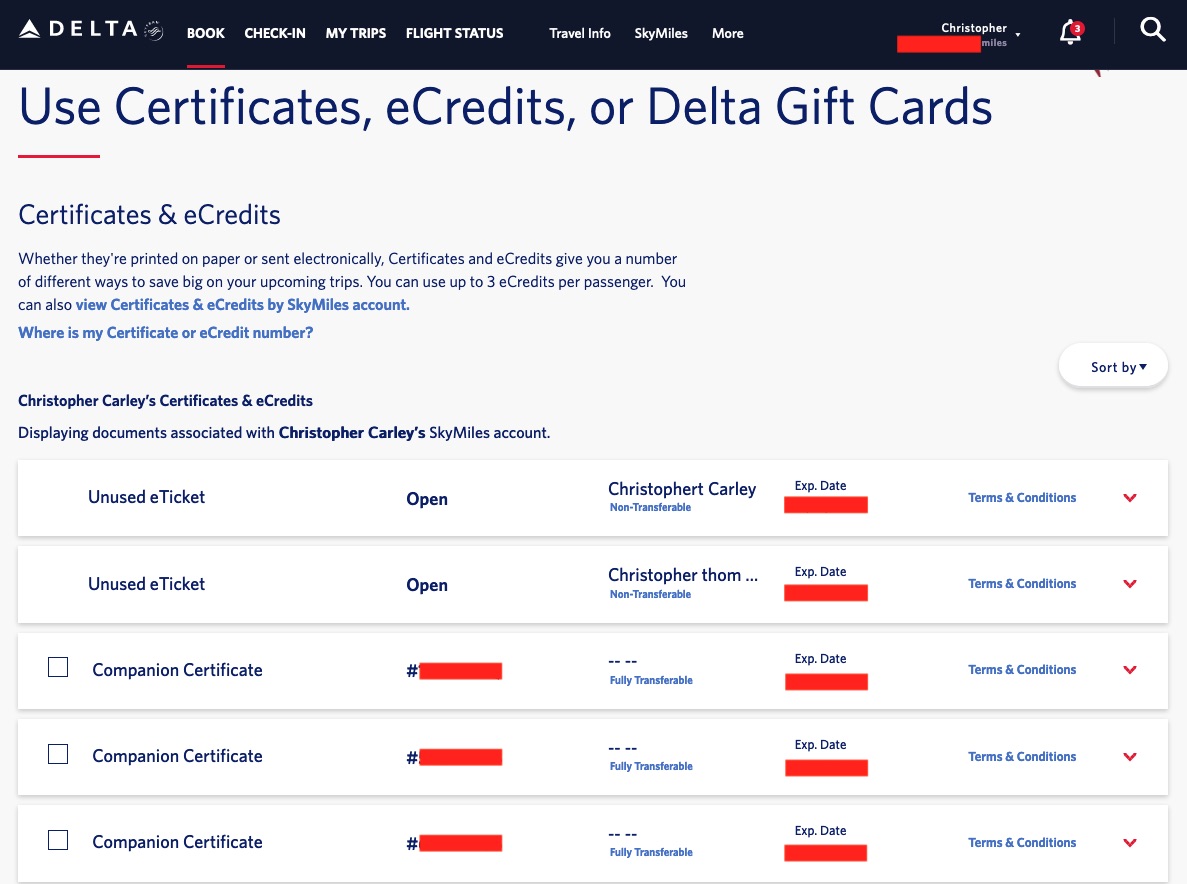Open notifications via the bell icon

coord(1069,32)
